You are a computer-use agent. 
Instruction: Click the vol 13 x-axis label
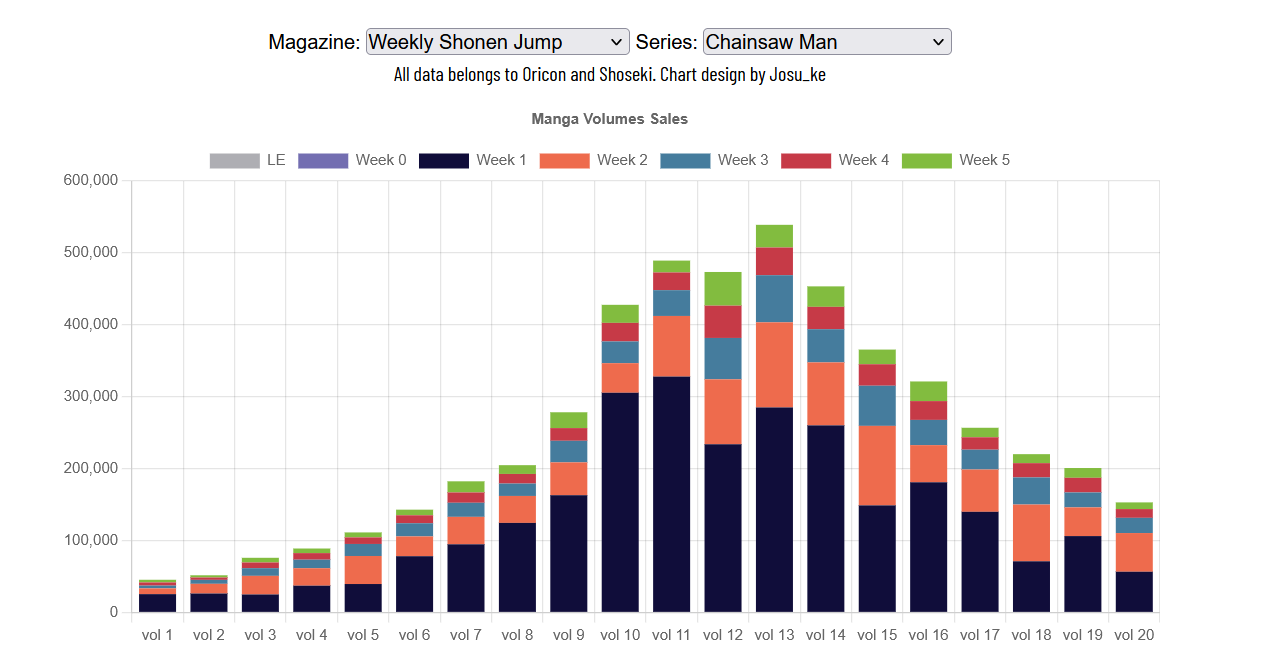click(x=774, y=635)
